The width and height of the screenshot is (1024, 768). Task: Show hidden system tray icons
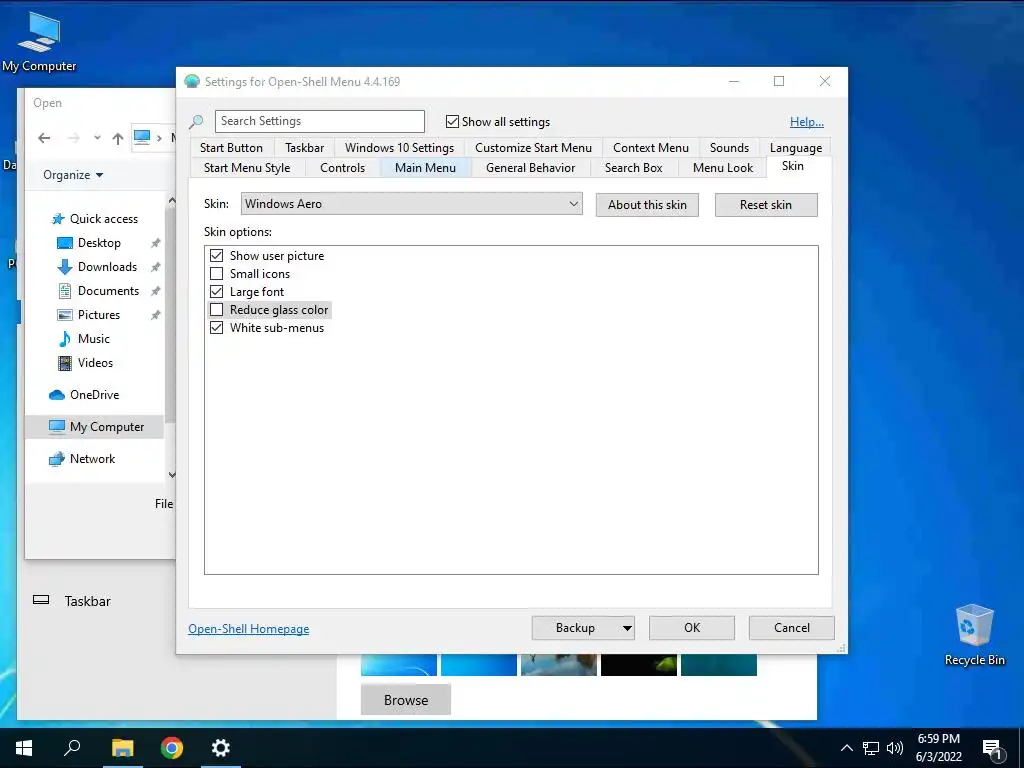click(x=846, y=748)
